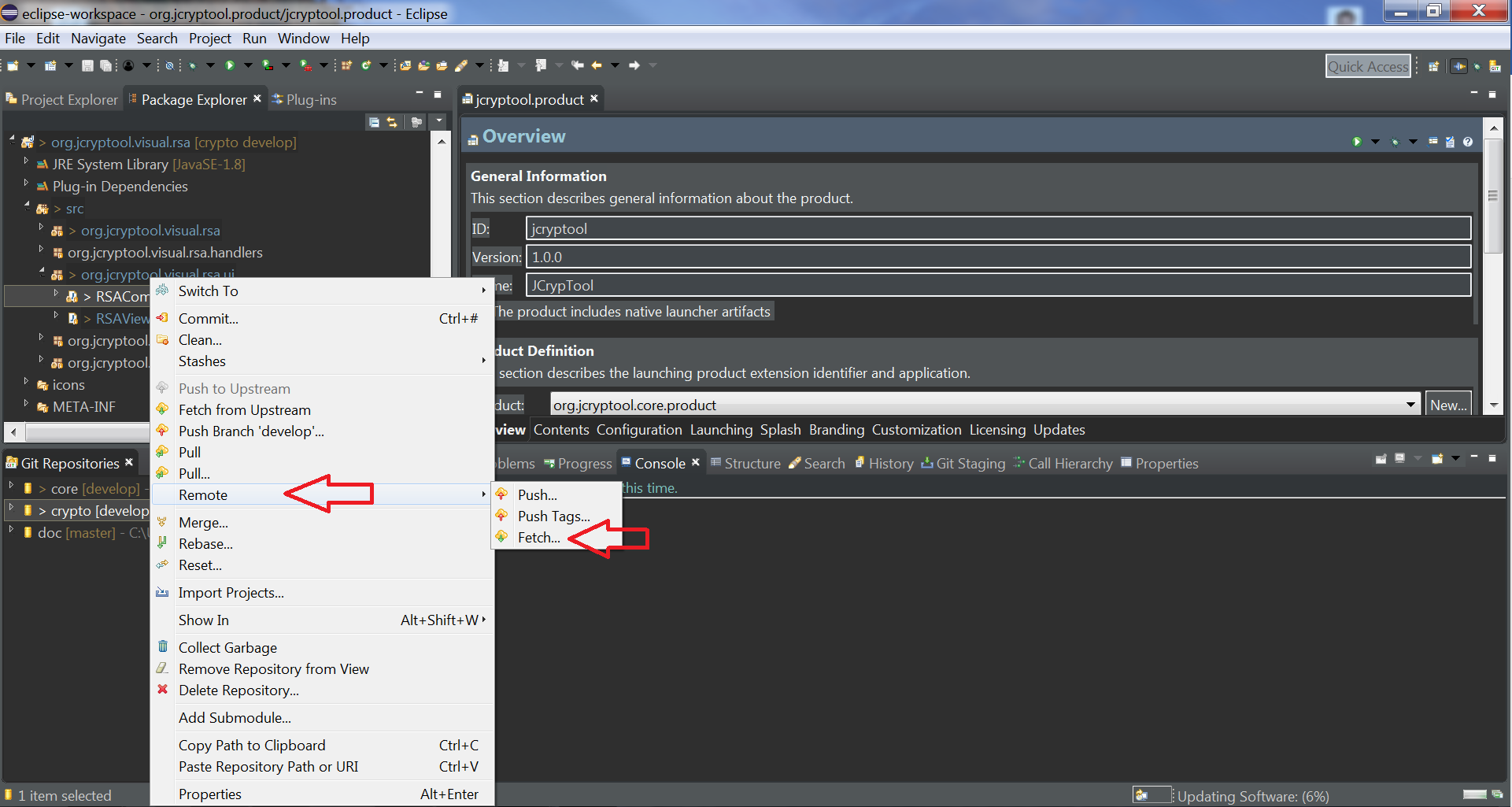The height and width of the screenshot is (807, 1512).
Task: Click Package Explorer horizontal scrollbar thumb
Action: (87, 431)
